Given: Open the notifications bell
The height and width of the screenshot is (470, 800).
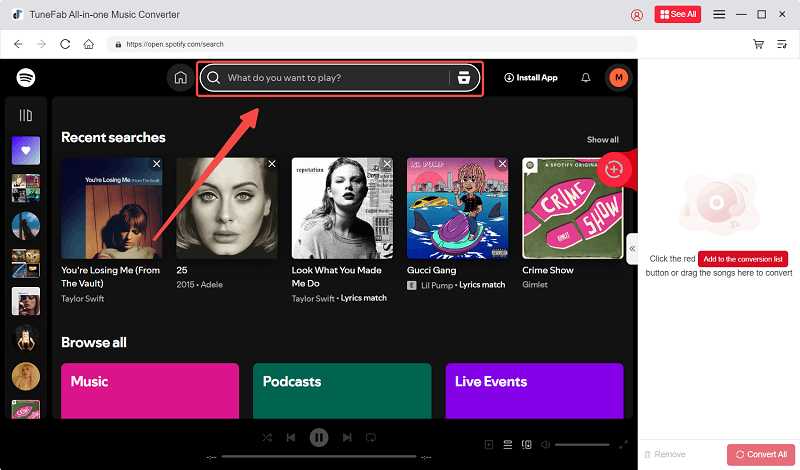Looking at the screenshot, I should [x=586, y=78].
